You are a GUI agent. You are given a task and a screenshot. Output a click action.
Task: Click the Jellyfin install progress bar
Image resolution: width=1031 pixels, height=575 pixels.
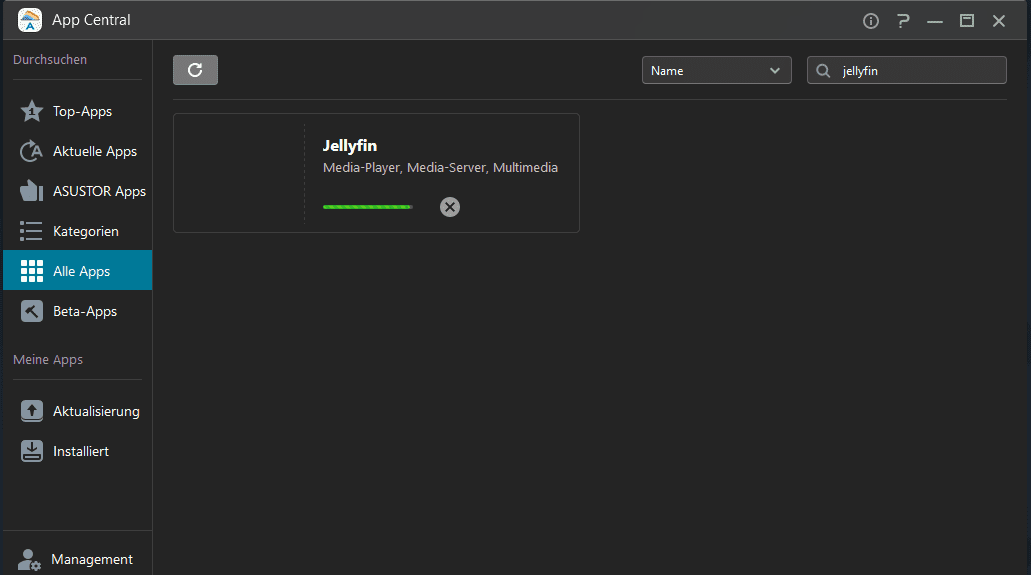[367, 207]
